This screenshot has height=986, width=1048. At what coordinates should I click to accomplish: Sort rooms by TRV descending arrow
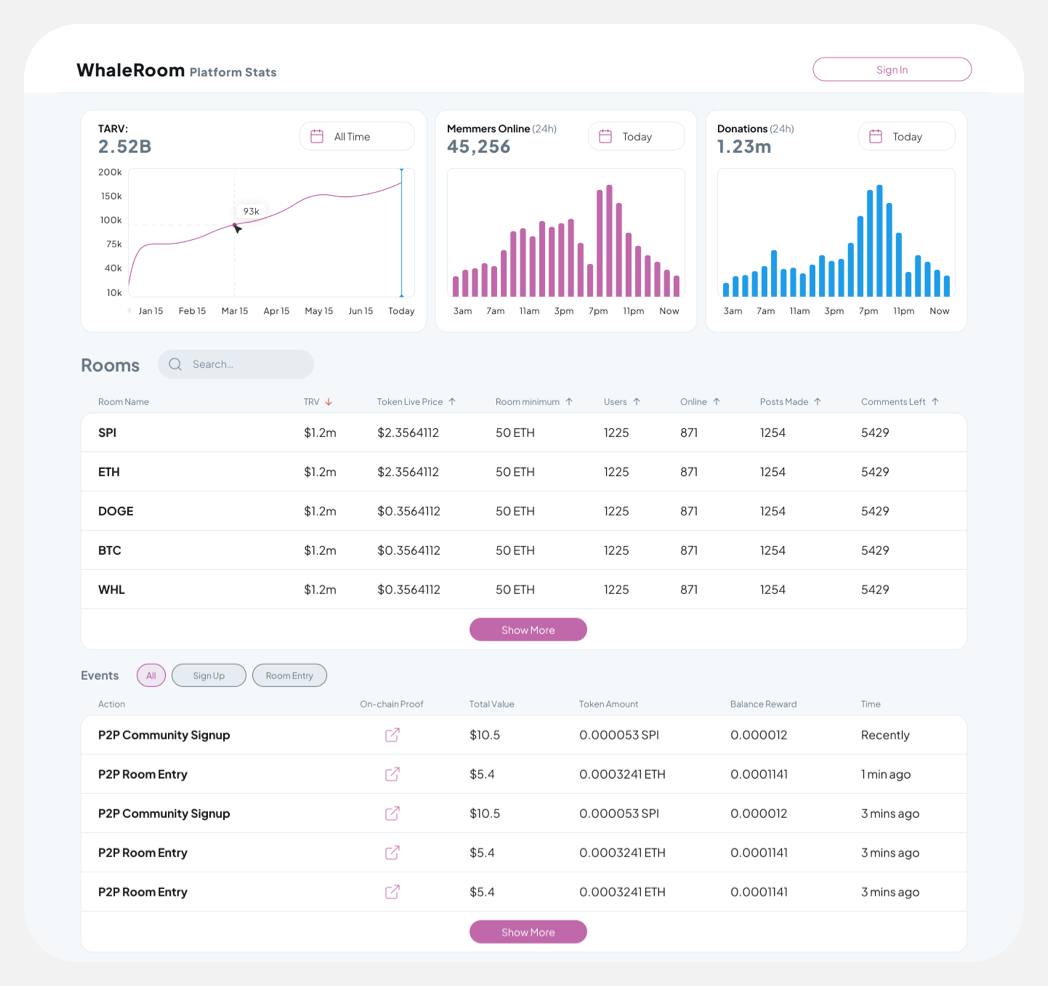point(328,402)
